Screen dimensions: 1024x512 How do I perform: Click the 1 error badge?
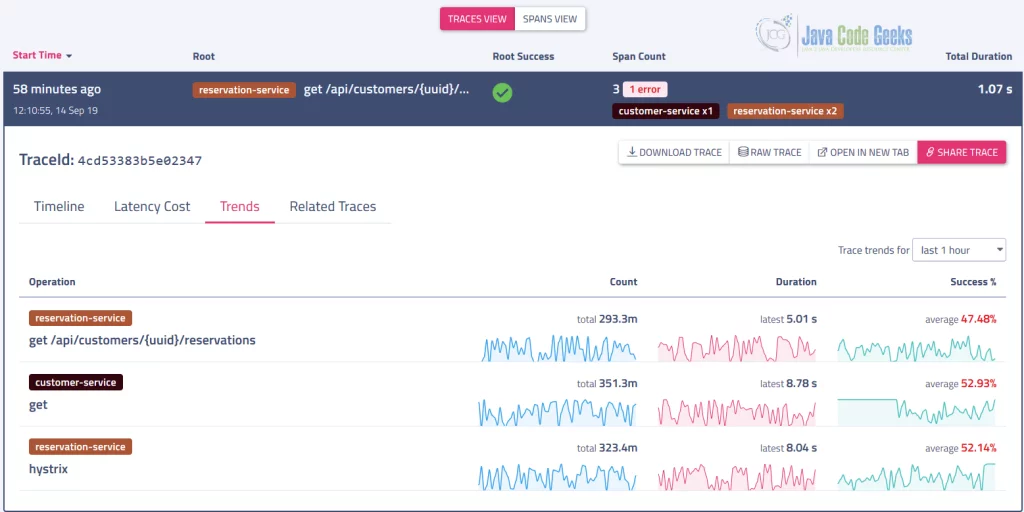pos(645,89)
